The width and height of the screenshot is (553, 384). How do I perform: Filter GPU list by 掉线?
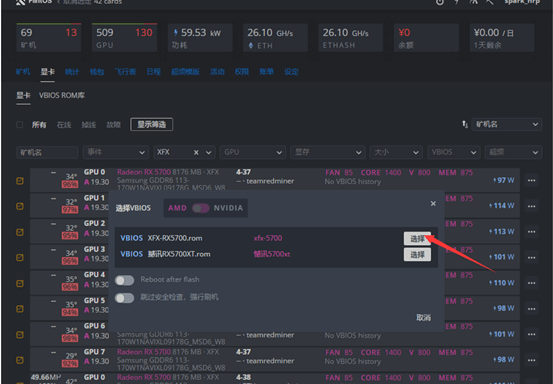click(x=89, y=125)
